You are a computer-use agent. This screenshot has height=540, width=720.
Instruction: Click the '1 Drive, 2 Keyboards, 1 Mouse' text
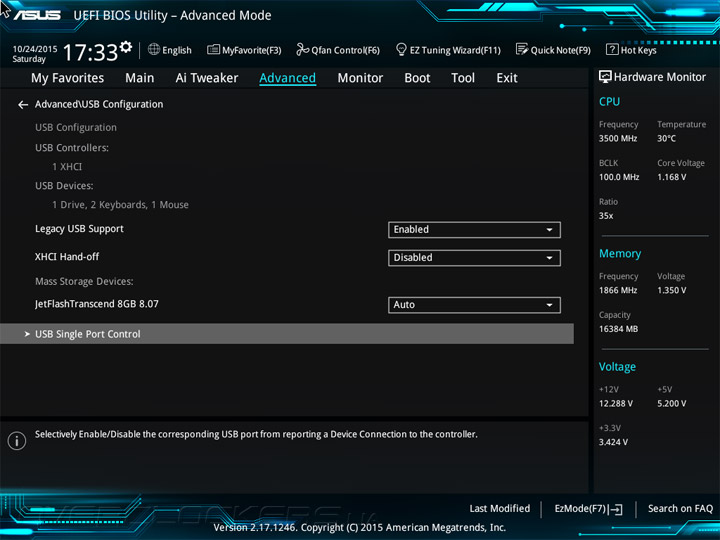pyautogui.click(x=120, y=205)
